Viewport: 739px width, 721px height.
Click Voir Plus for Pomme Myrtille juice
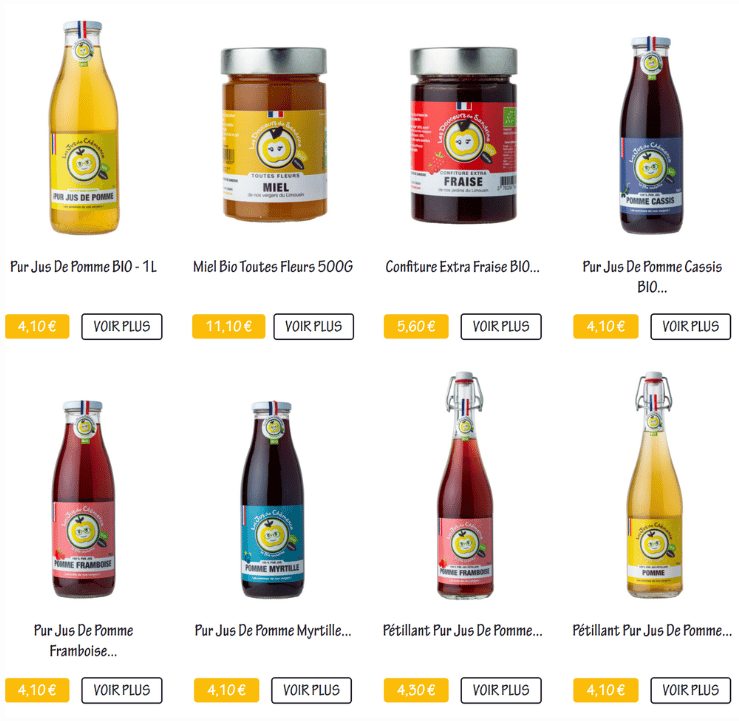312,690
